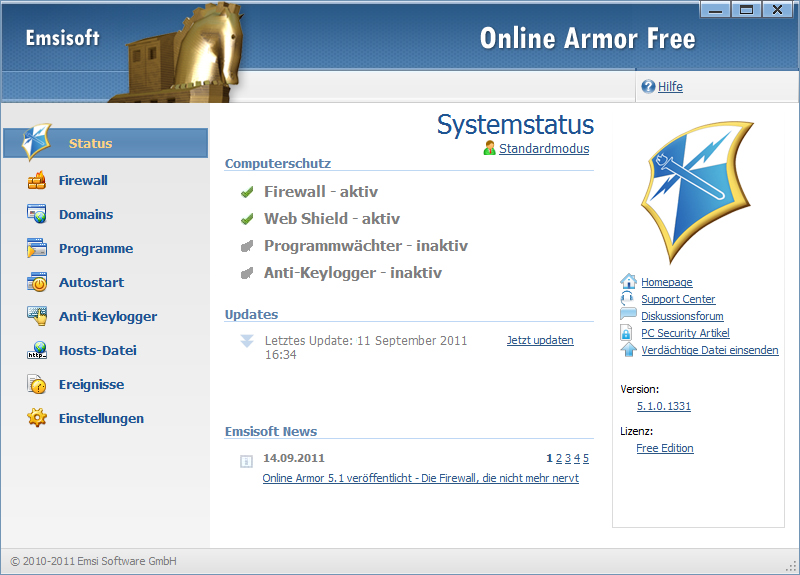
Task: Click the Einstellungen gear icon
Action: coord(37,418)
